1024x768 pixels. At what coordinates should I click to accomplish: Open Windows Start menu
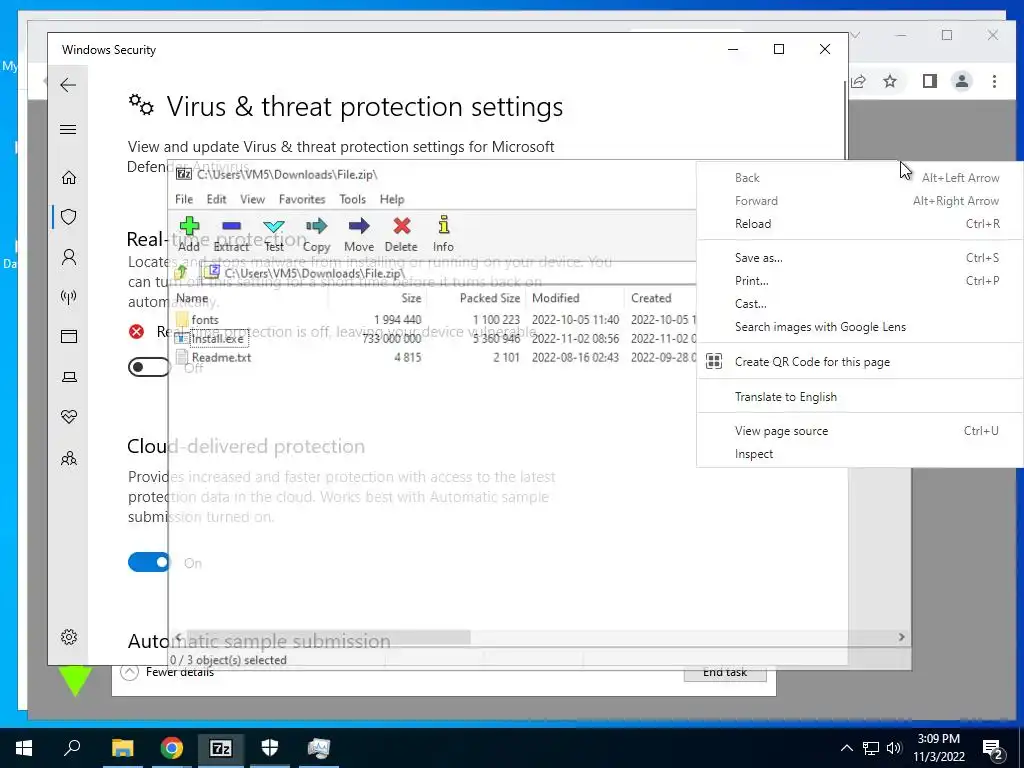click(24, 748)
